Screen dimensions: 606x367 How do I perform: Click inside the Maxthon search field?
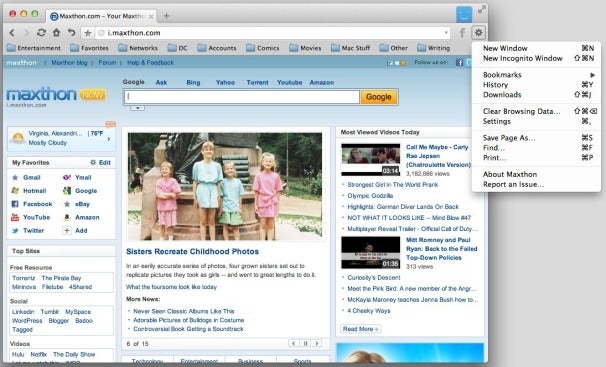242,97
